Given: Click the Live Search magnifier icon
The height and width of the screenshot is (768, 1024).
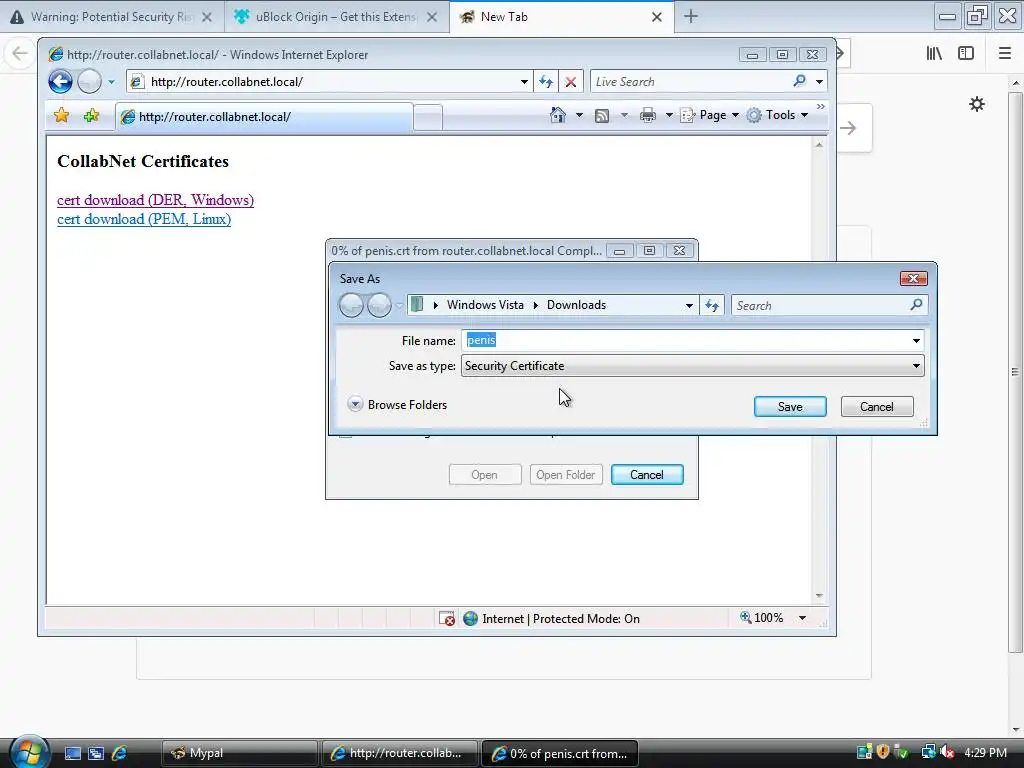Looking at the screenshot, I should point(799,81).
